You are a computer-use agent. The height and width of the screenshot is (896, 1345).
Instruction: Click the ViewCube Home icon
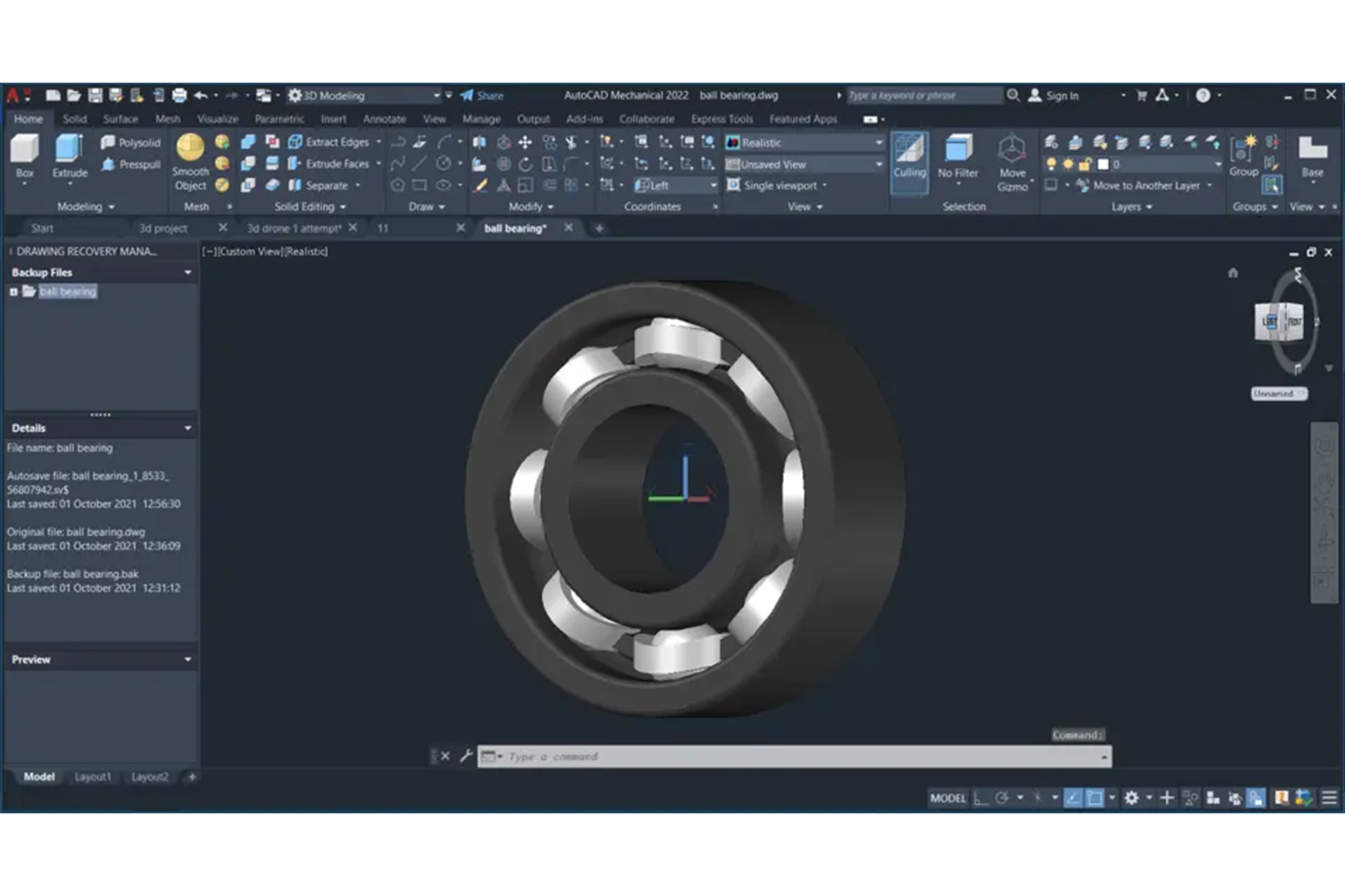coord(1232,273)
